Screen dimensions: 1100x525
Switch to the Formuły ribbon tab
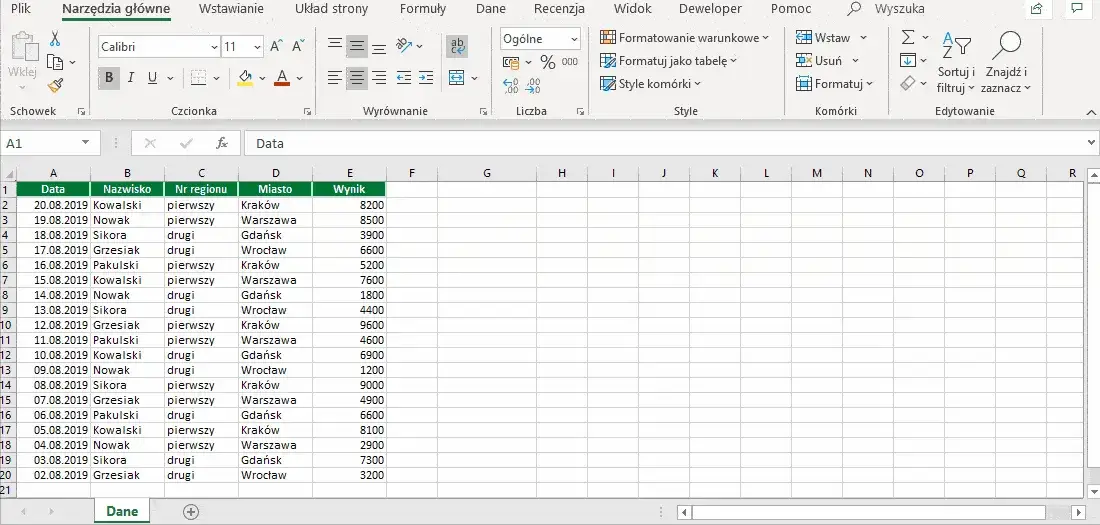click(423, 9)
